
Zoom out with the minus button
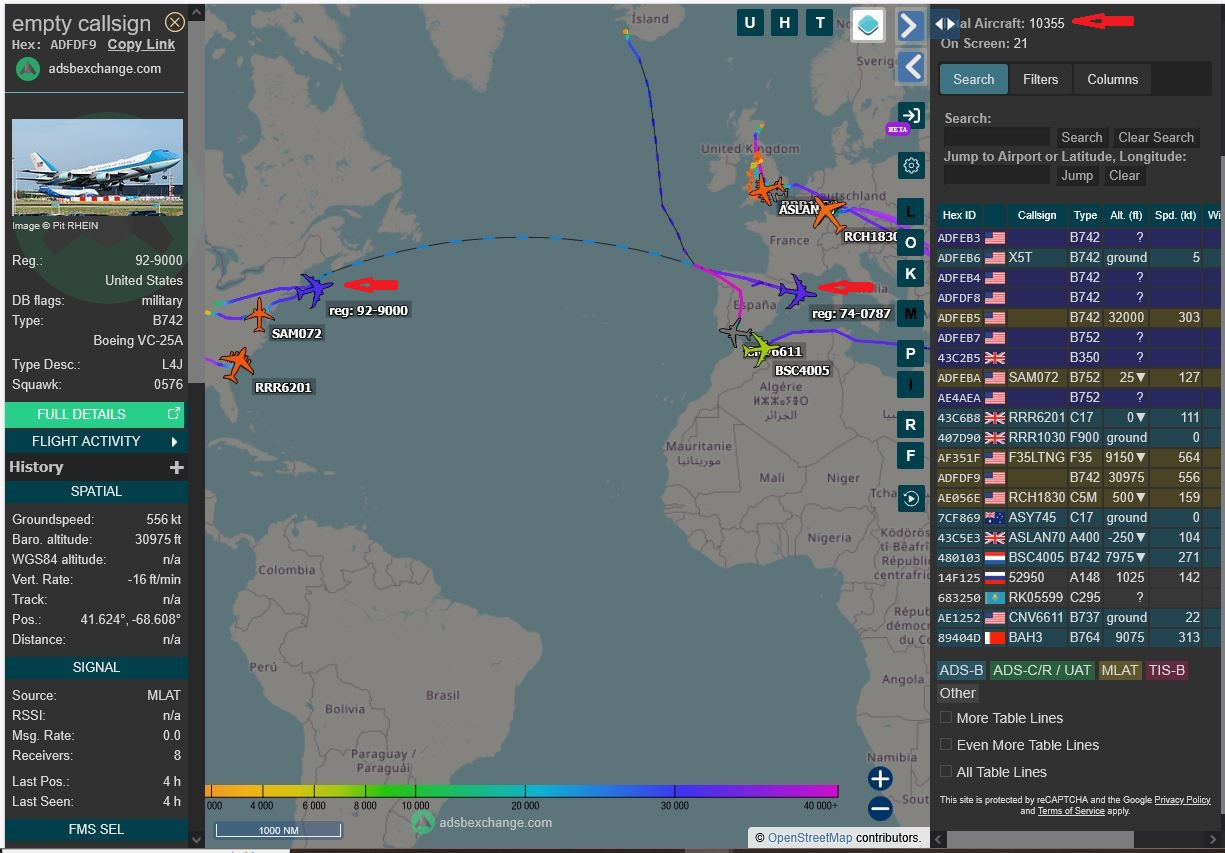pyautogui.click(x=880, y=809)
